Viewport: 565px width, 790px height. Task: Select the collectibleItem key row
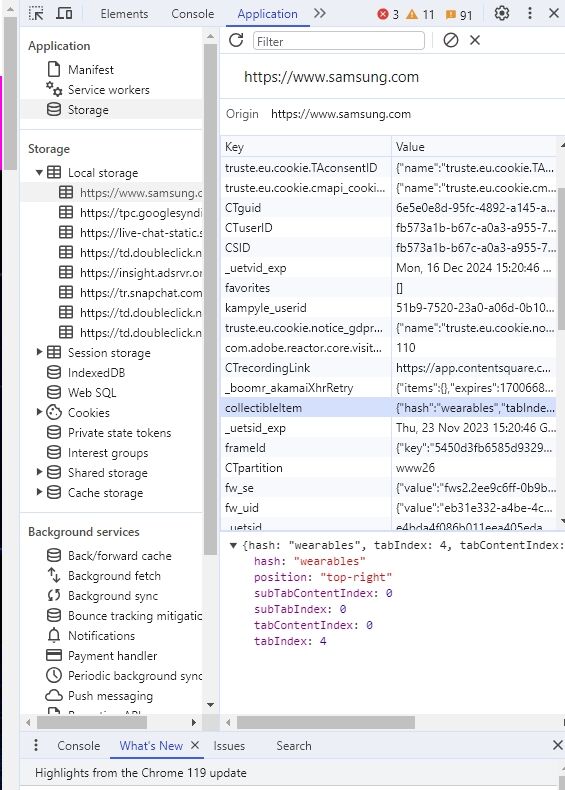click(389, 408)
